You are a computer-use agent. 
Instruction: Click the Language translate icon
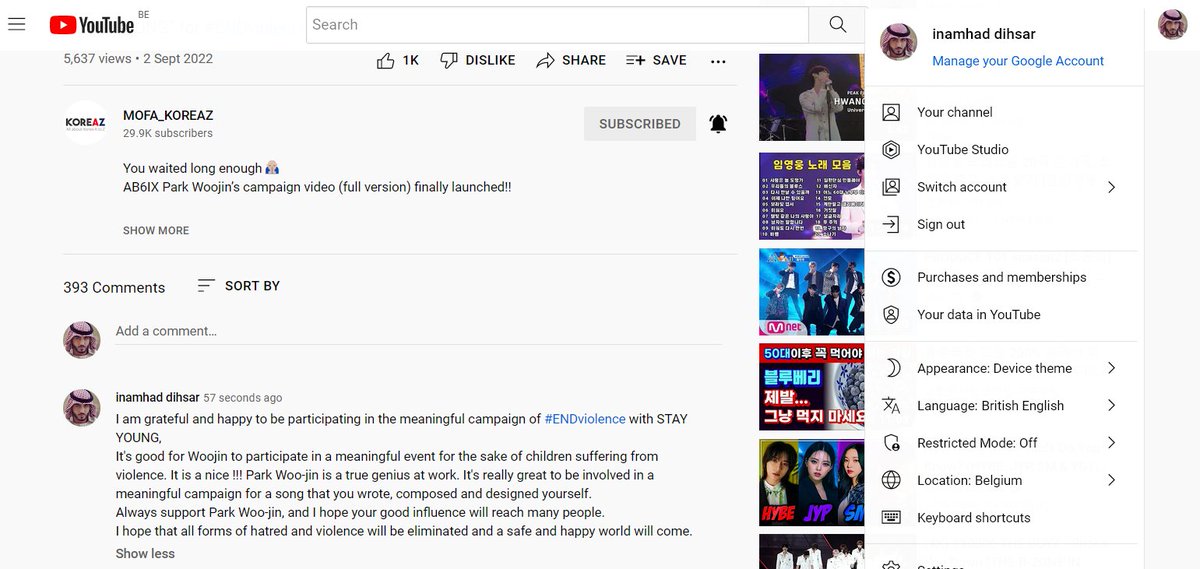(x=891, y=406)
